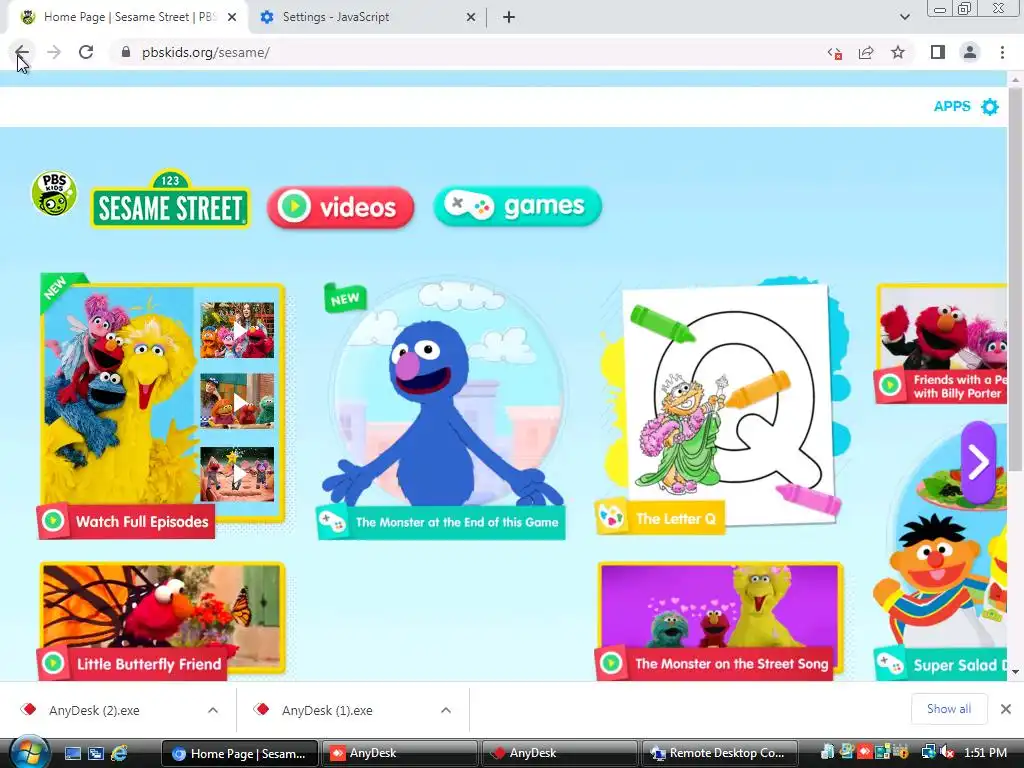The height and width of the screenshot is (768, 1024).
Task: Click play icon on Watch Full Episodes
Action: (54, 520)
